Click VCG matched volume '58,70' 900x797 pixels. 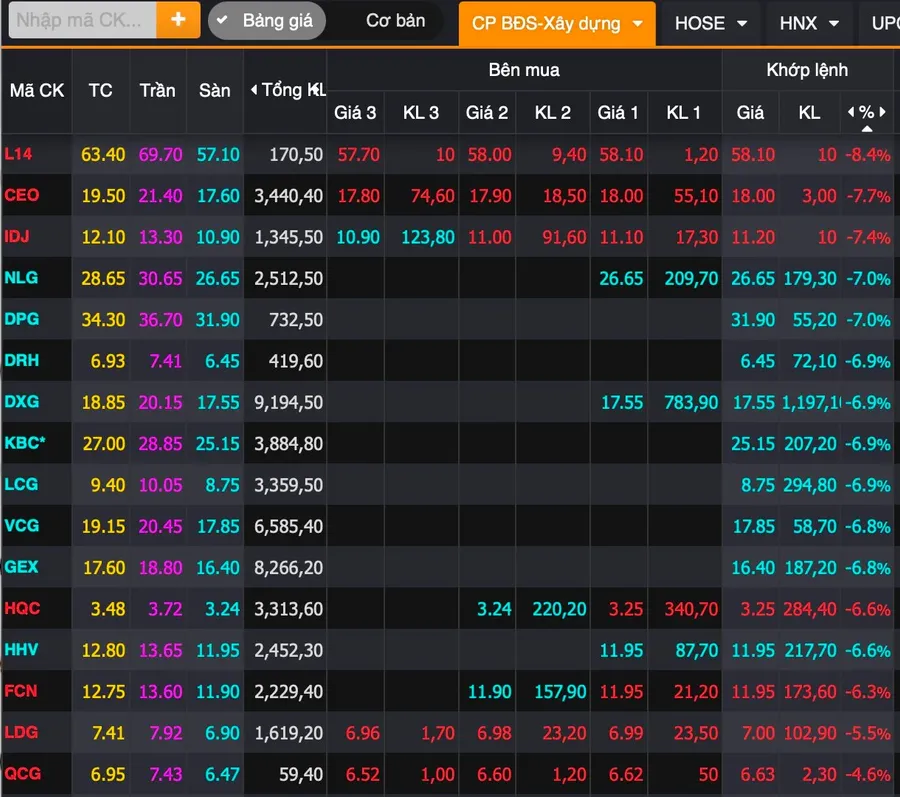coord(814,526)
